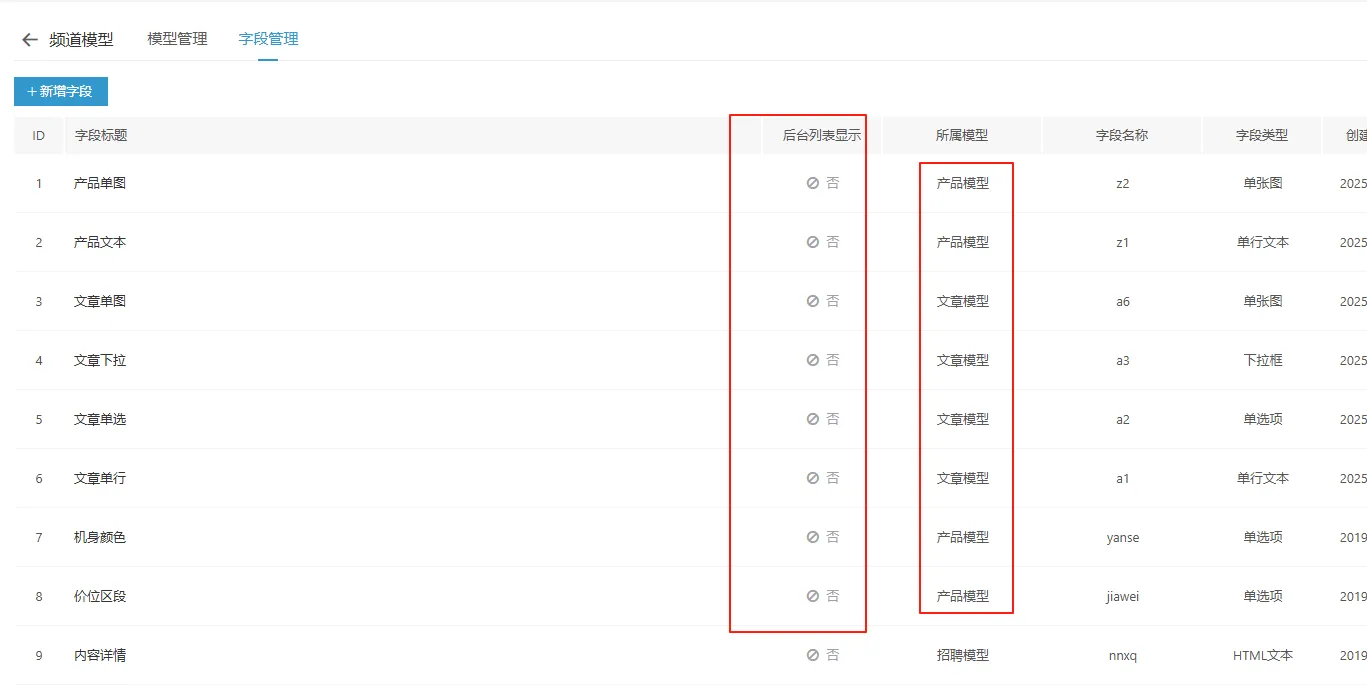
Task: Click 招聘模型 in the 内容详情 row
Action: pyautogui.click(x=962, y=655)
